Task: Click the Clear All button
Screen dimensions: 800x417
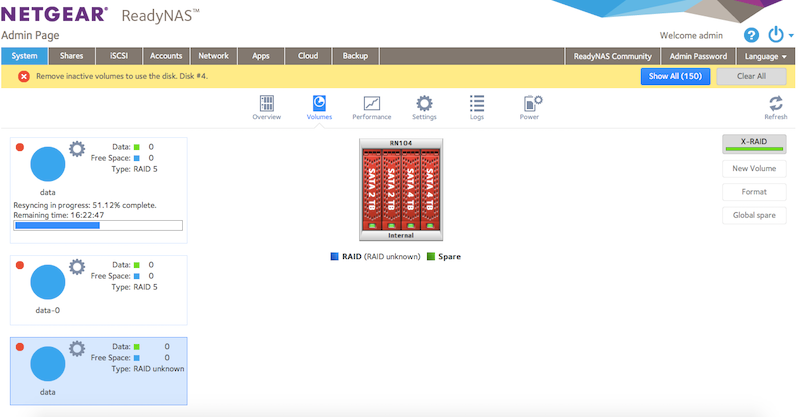Action: tap(752, 77)
